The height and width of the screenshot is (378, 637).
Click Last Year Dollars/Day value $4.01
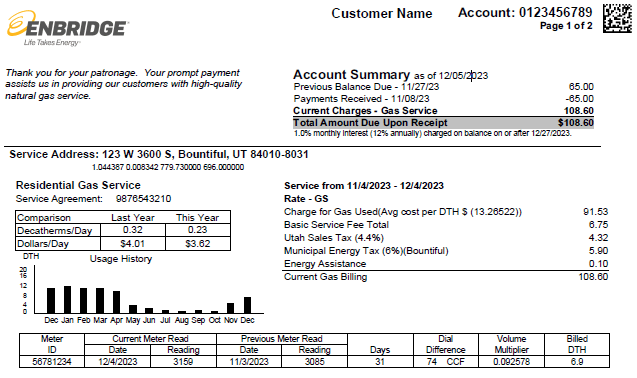coord(132,243)
